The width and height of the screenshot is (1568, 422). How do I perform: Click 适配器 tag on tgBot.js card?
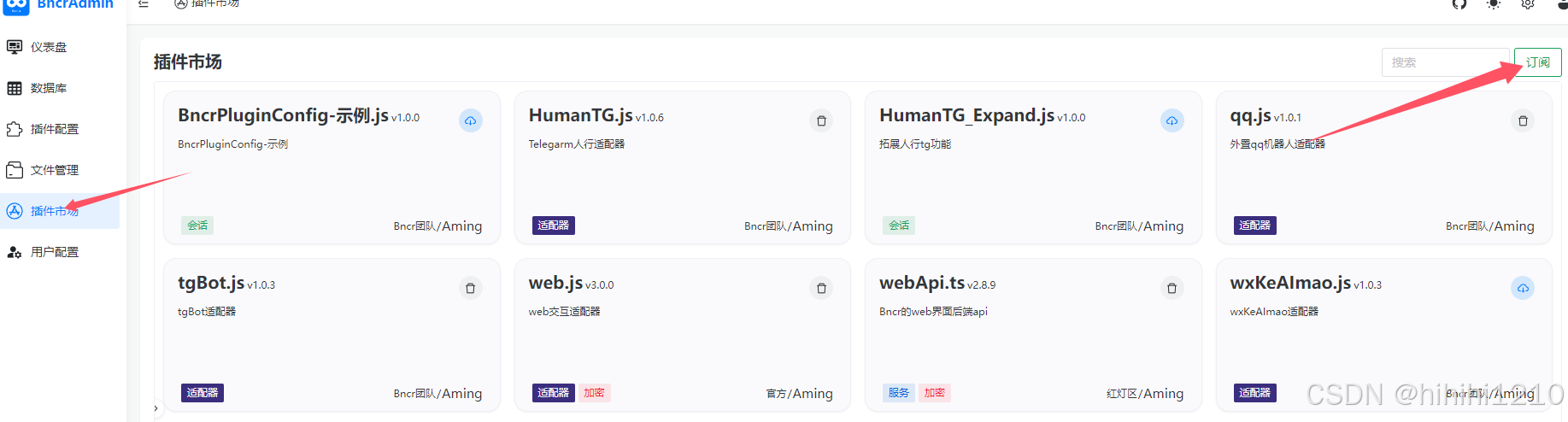[x=203, y=393]
